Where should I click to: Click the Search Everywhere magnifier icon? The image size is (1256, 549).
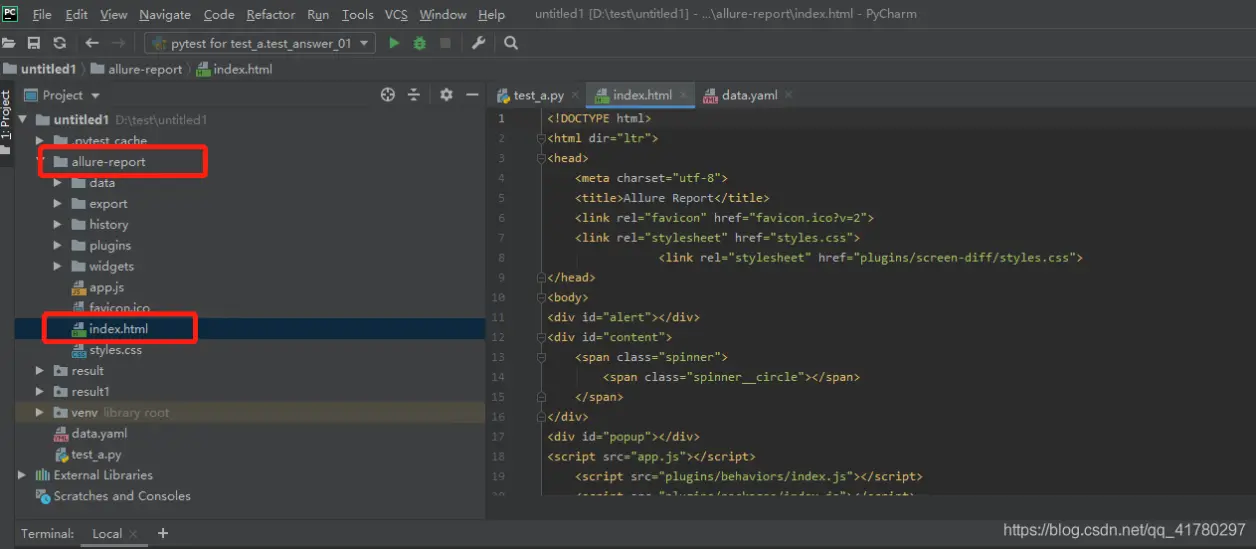tap(511, 43)
